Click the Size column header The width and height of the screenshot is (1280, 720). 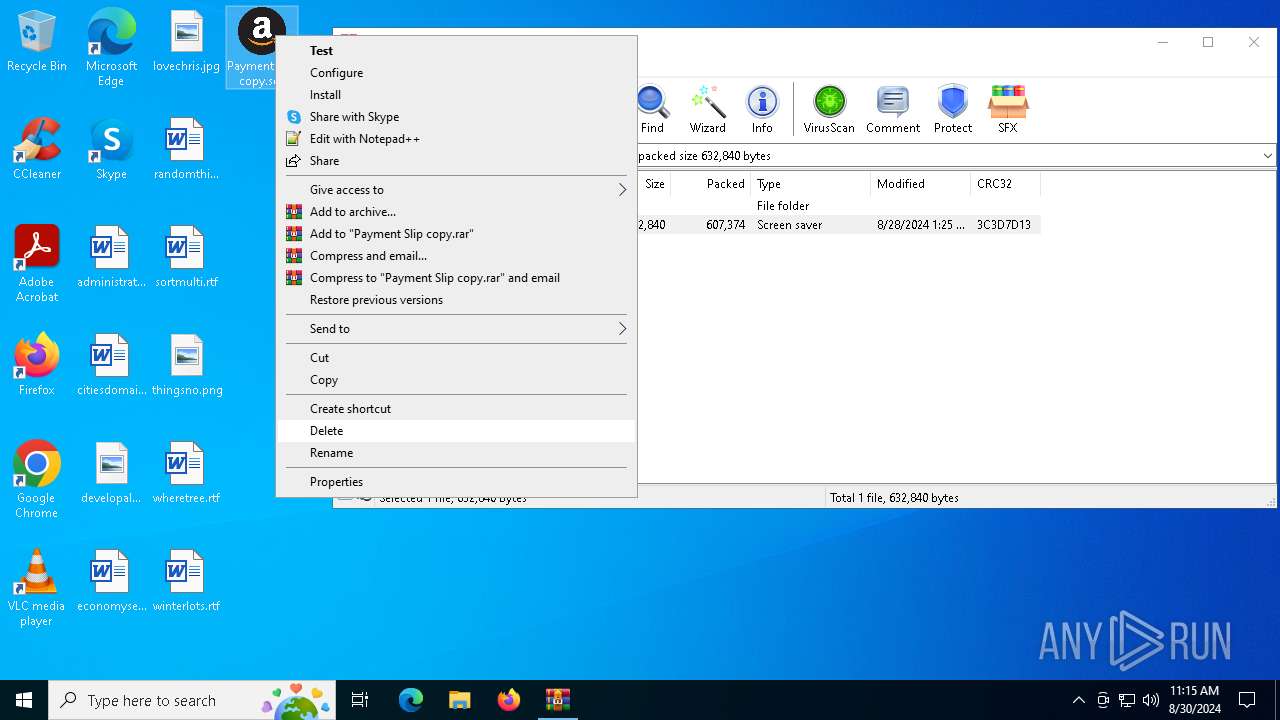(x=653, y=184)
